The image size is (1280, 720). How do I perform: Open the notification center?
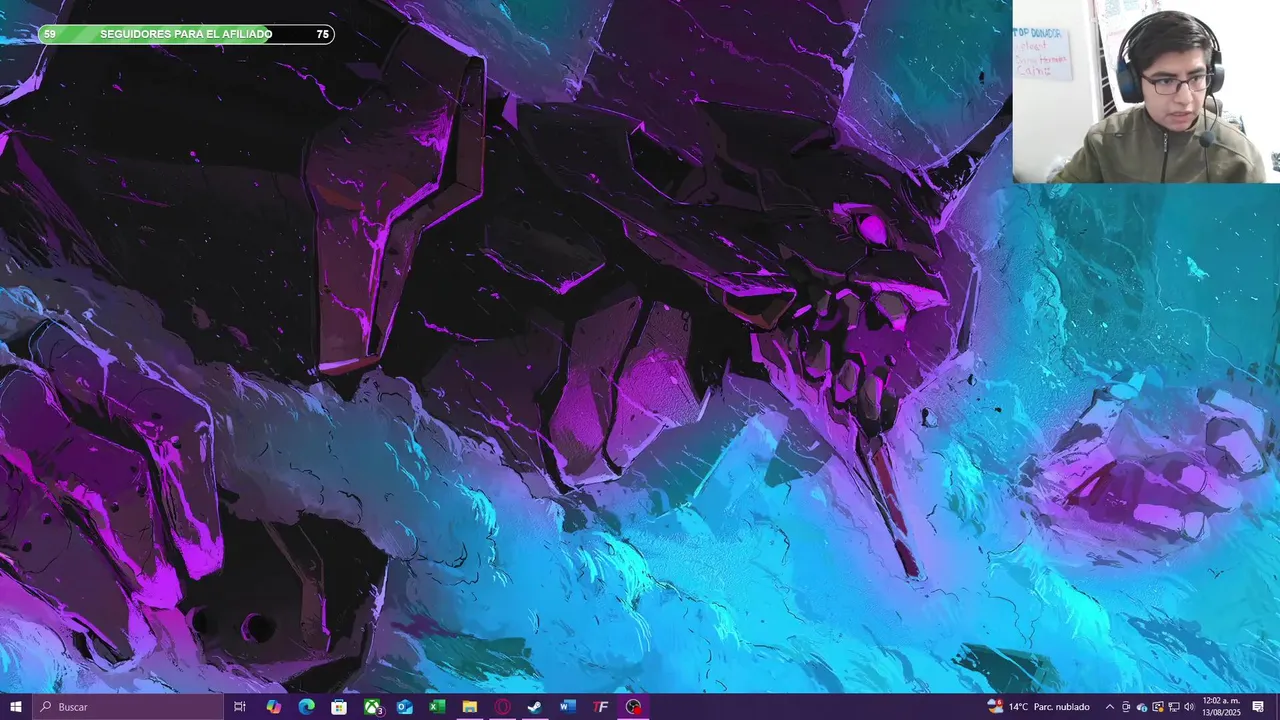pos(1258,707)
